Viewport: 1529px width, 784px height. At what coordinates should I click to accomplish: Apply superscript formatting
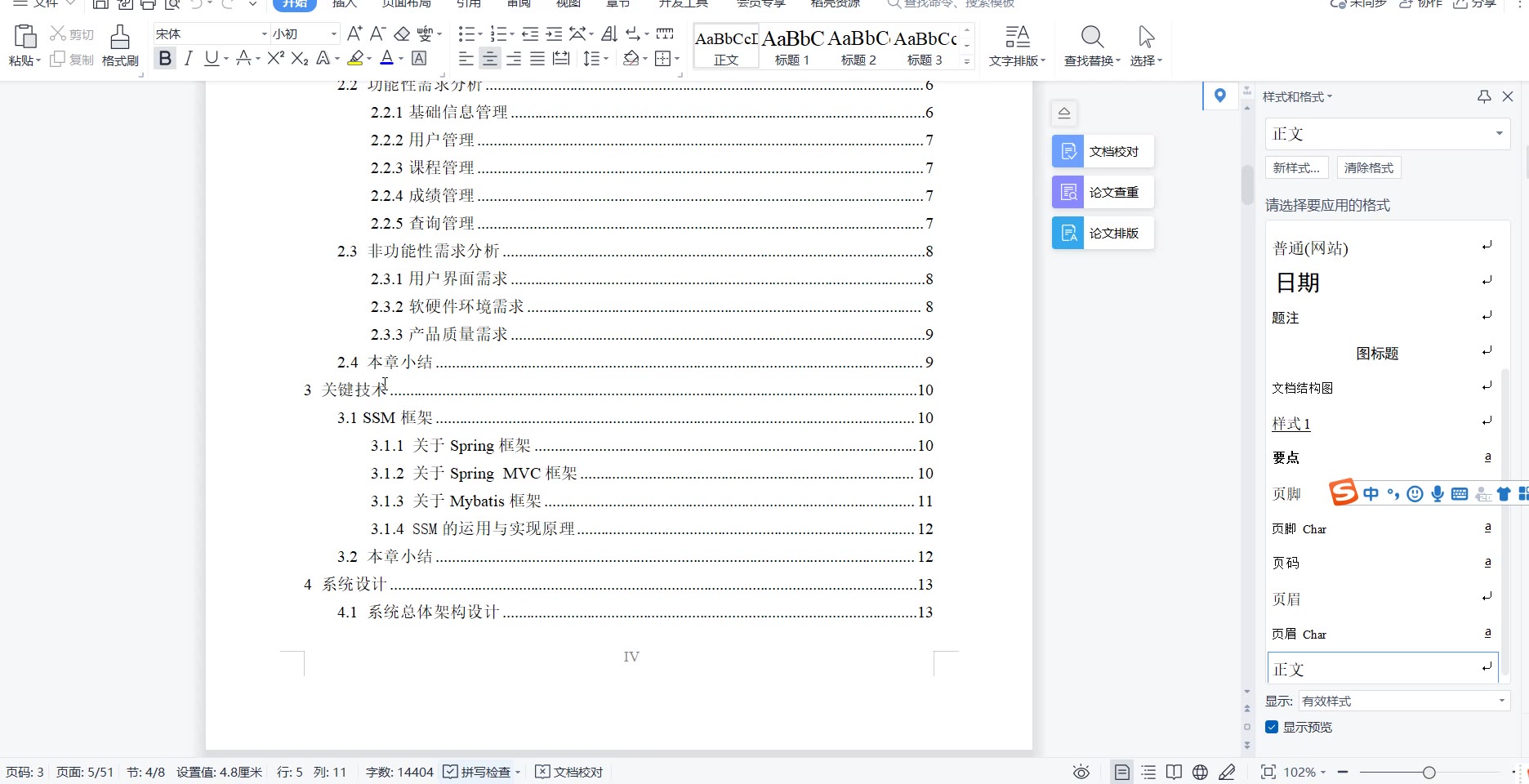276,59
